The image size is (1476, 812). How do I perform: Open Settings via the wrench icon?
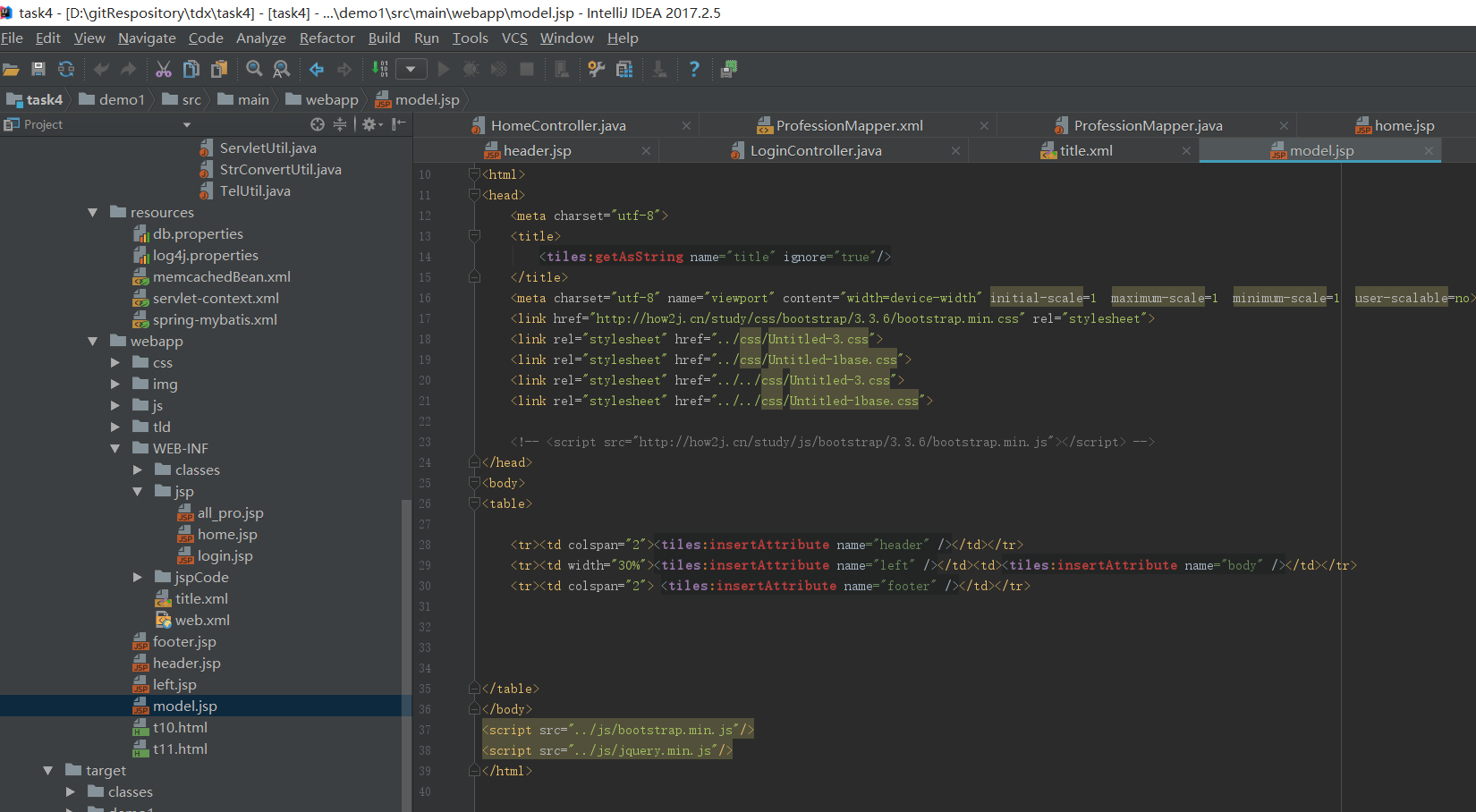597,69
